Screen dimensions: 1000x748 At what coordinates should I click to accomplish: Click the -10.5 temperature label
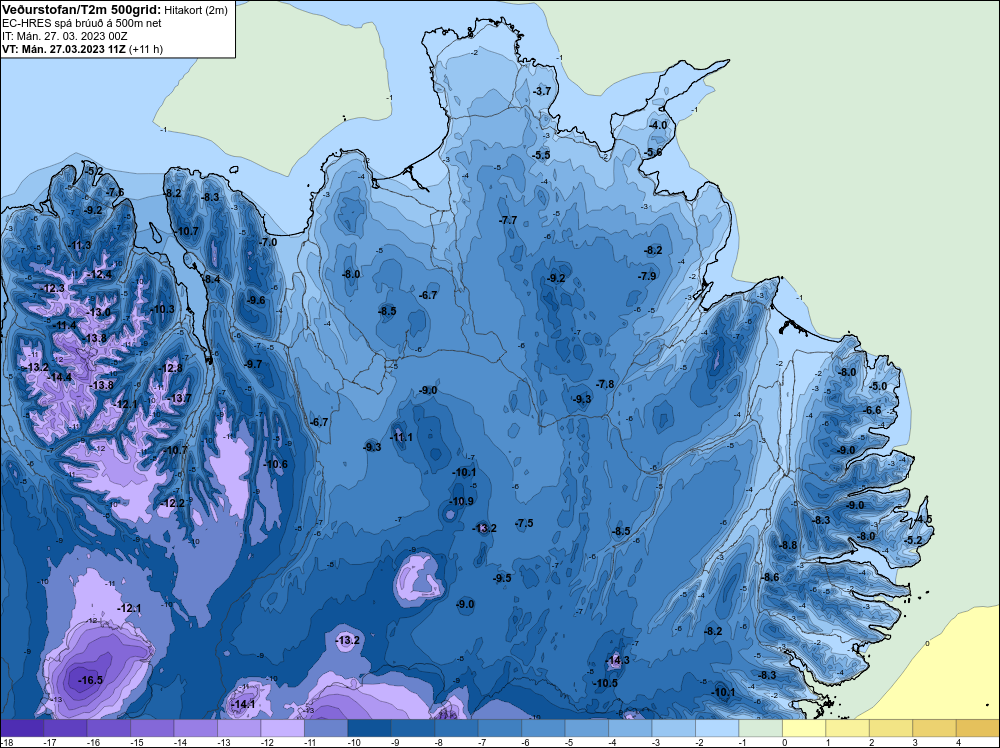[605, 683]
